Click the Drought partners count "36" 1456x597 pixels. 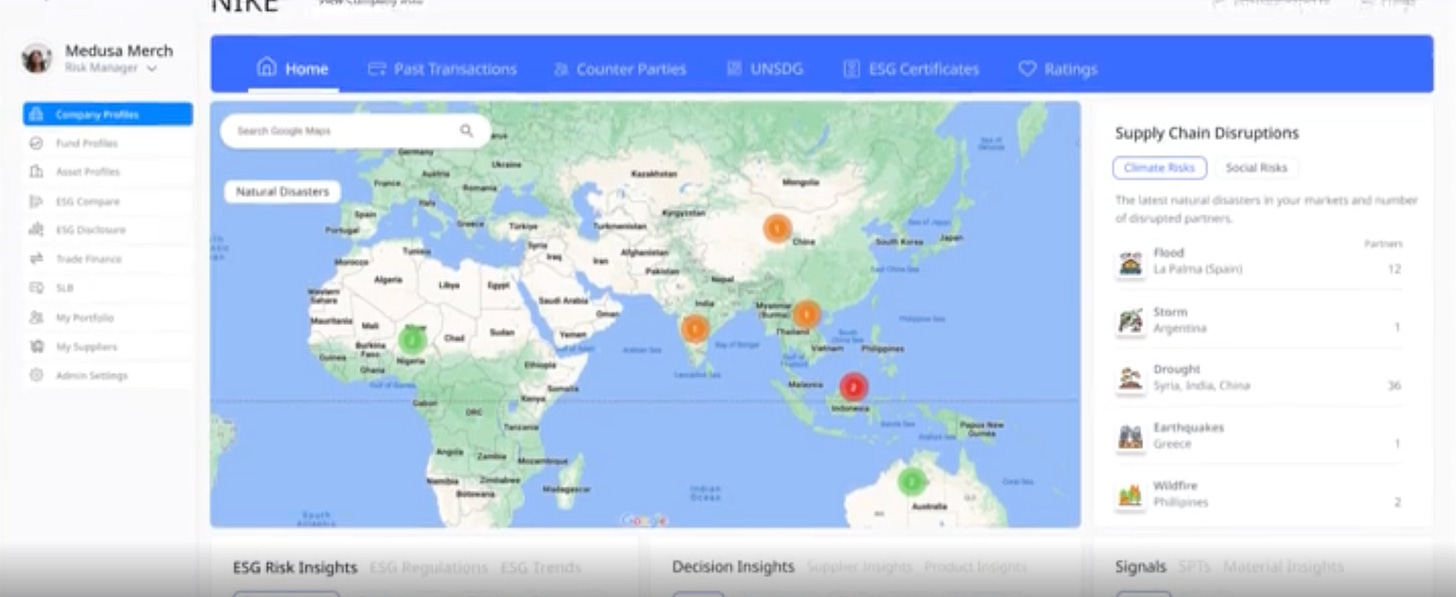click(x=1394, y=385)
